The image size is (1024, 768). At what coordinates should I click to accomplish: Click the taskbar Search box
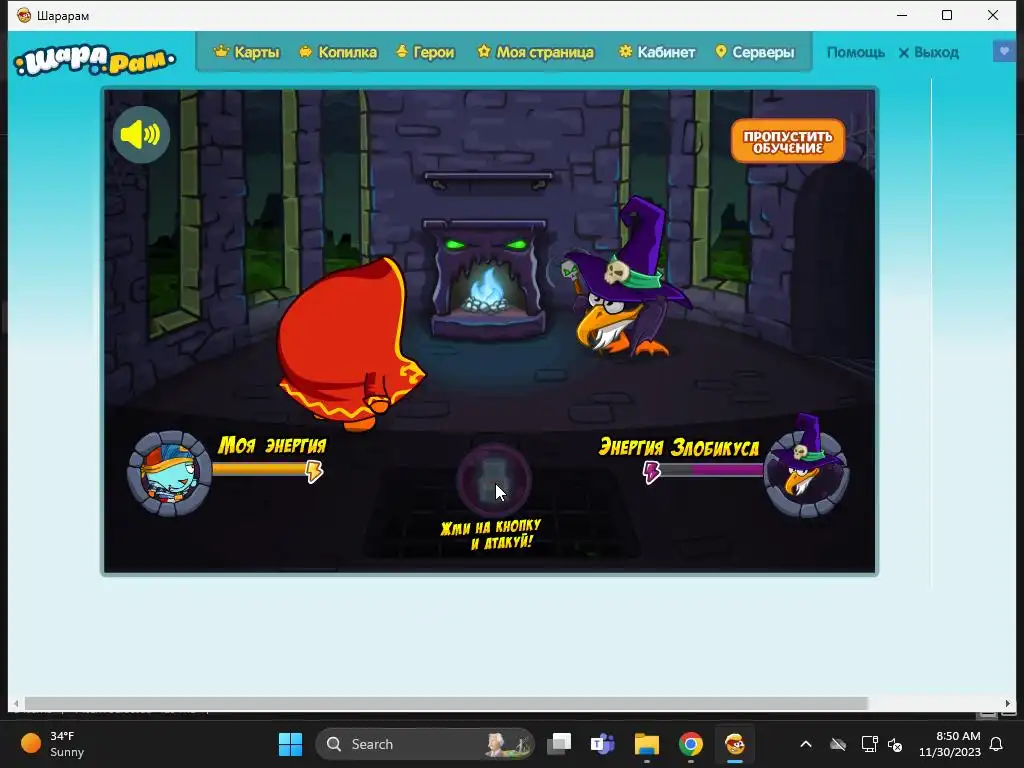pos(425,744)
